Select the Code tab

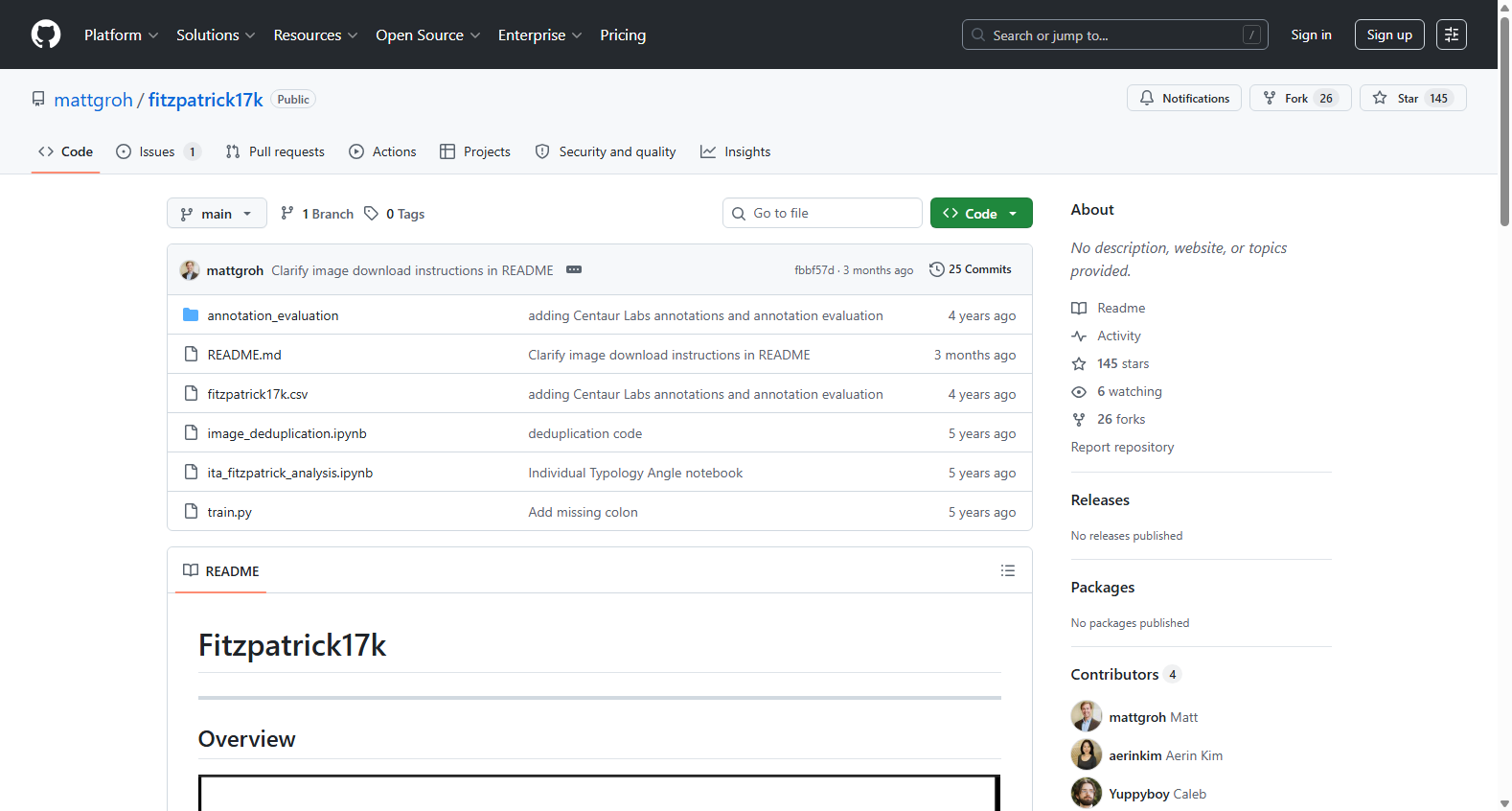point(65,151)
